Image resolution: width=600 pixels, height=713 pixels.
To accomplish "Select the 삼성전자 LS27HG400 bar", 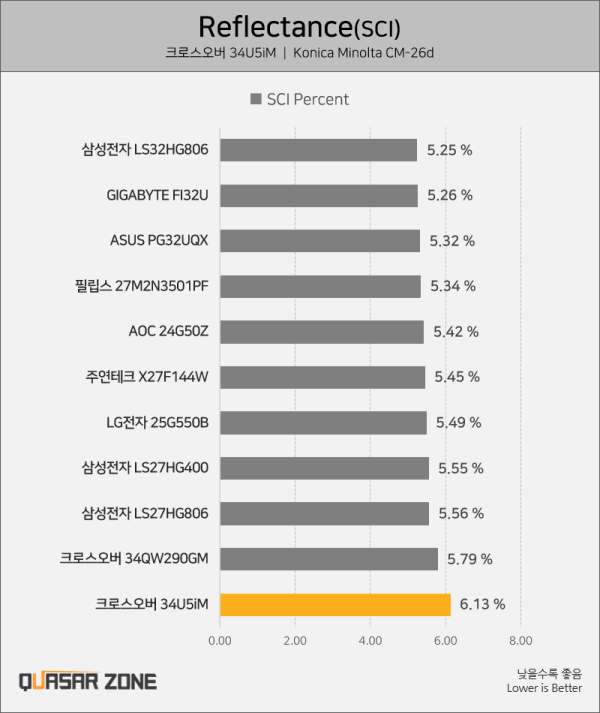I will (x=324, y=468).
